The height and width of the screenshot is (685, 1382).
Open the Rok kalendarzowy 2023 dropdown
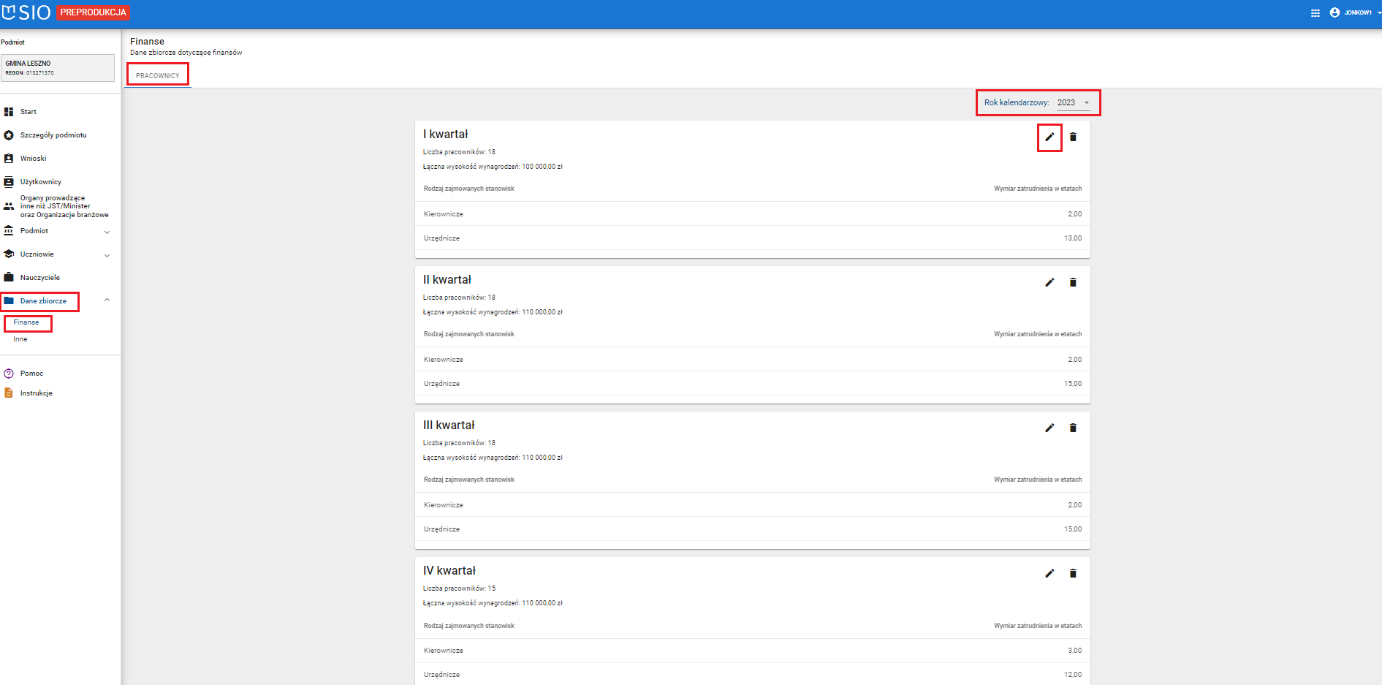[1072, 103]
